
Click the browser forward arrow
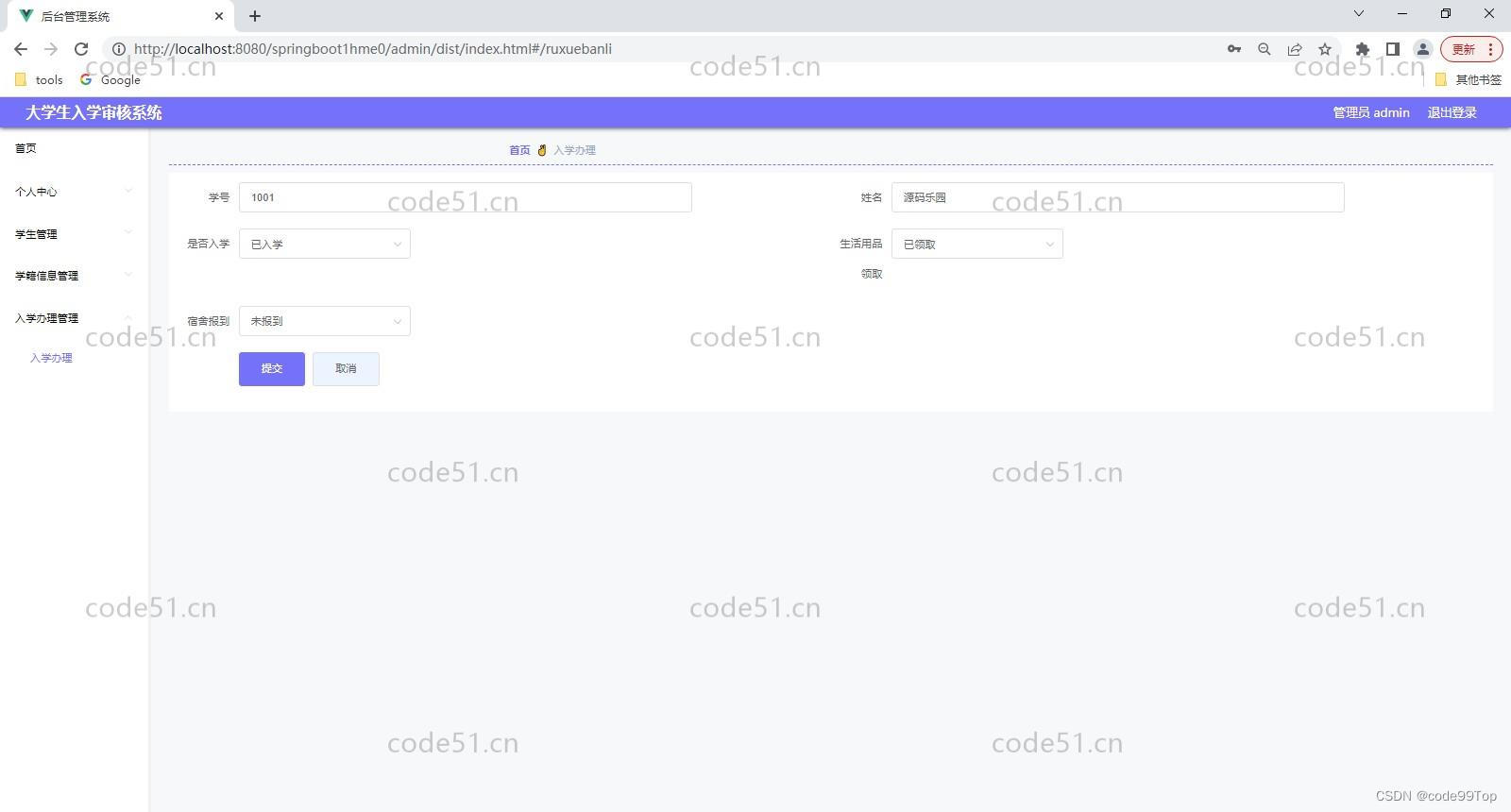(x=51, y=49)
